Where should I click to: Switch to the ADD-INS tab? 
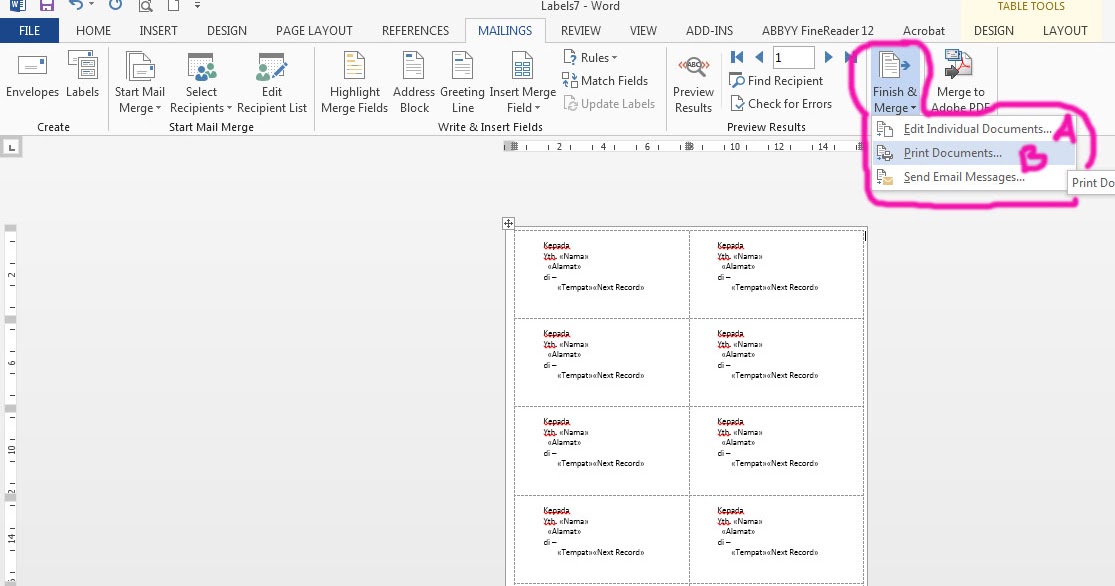tap(709, 31)
